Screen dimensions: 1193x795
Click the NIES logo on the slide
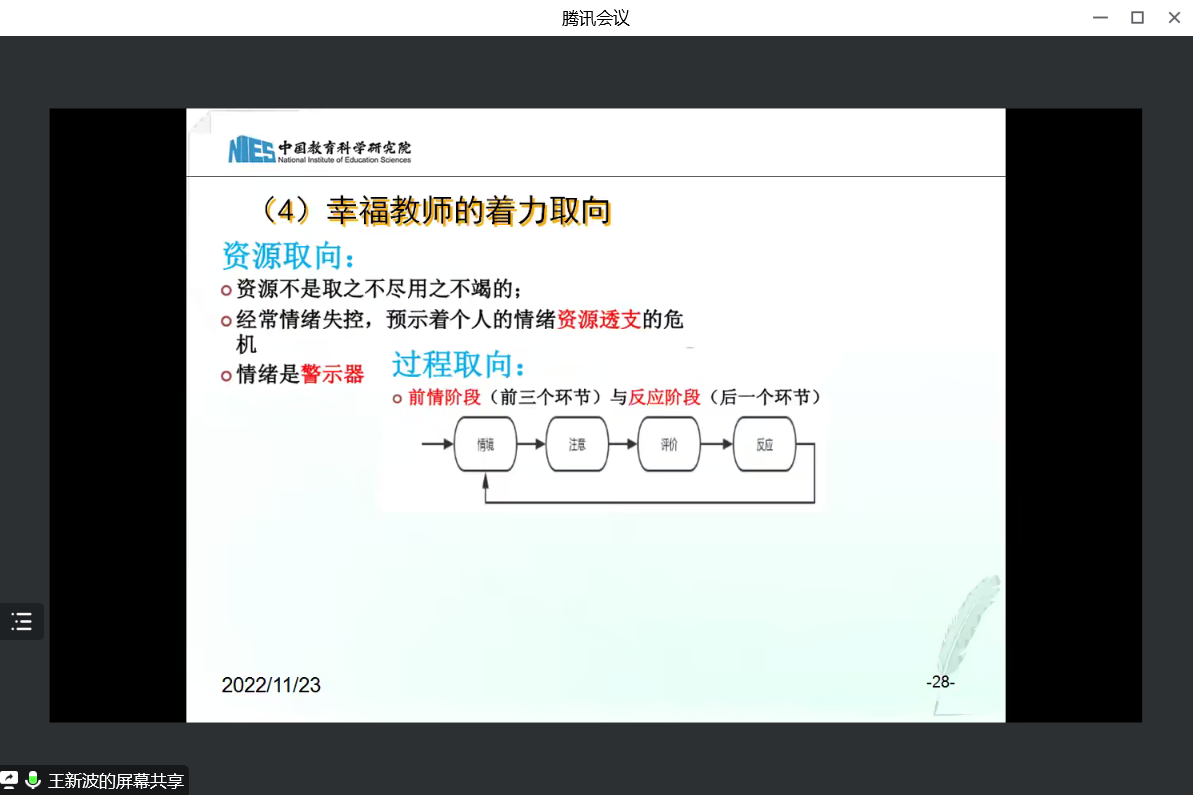coord(251,149)
